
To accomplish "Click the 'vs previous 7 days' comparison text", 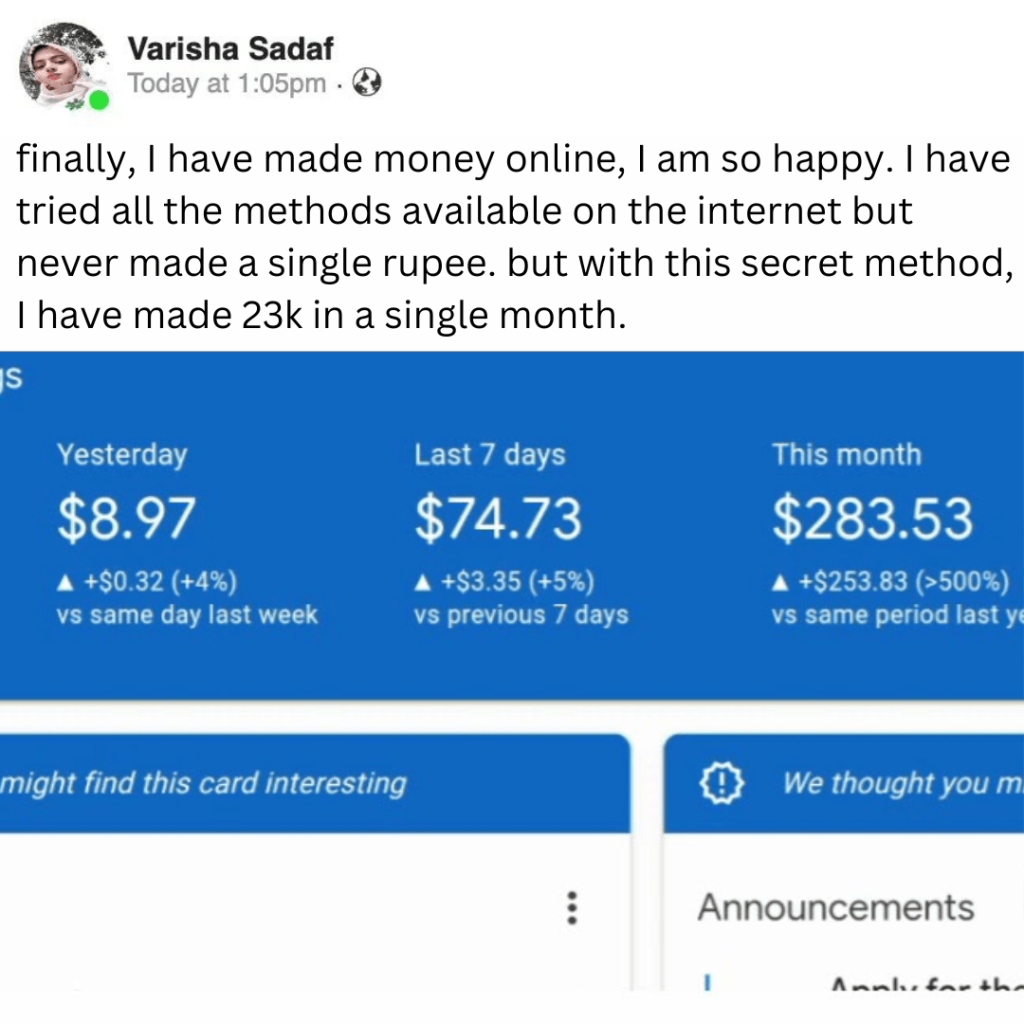I will [x=521, y=615].
